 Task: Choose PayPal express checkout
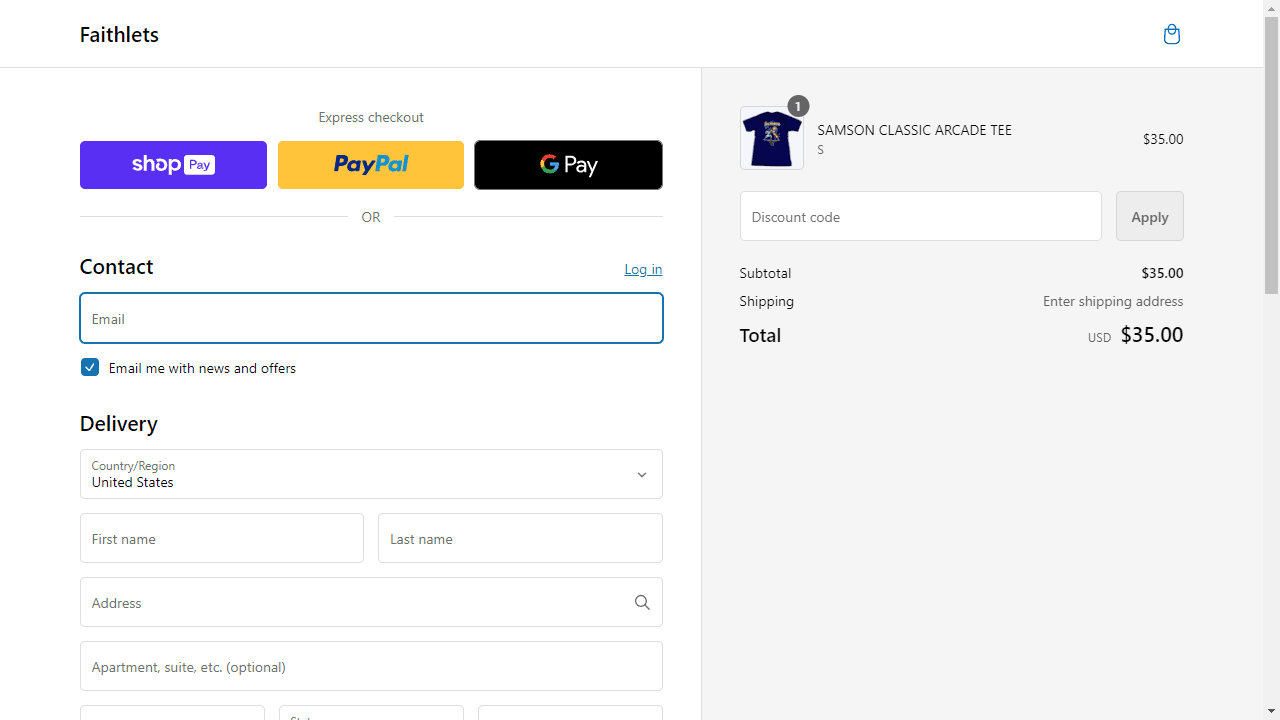[x=371, y=165]
